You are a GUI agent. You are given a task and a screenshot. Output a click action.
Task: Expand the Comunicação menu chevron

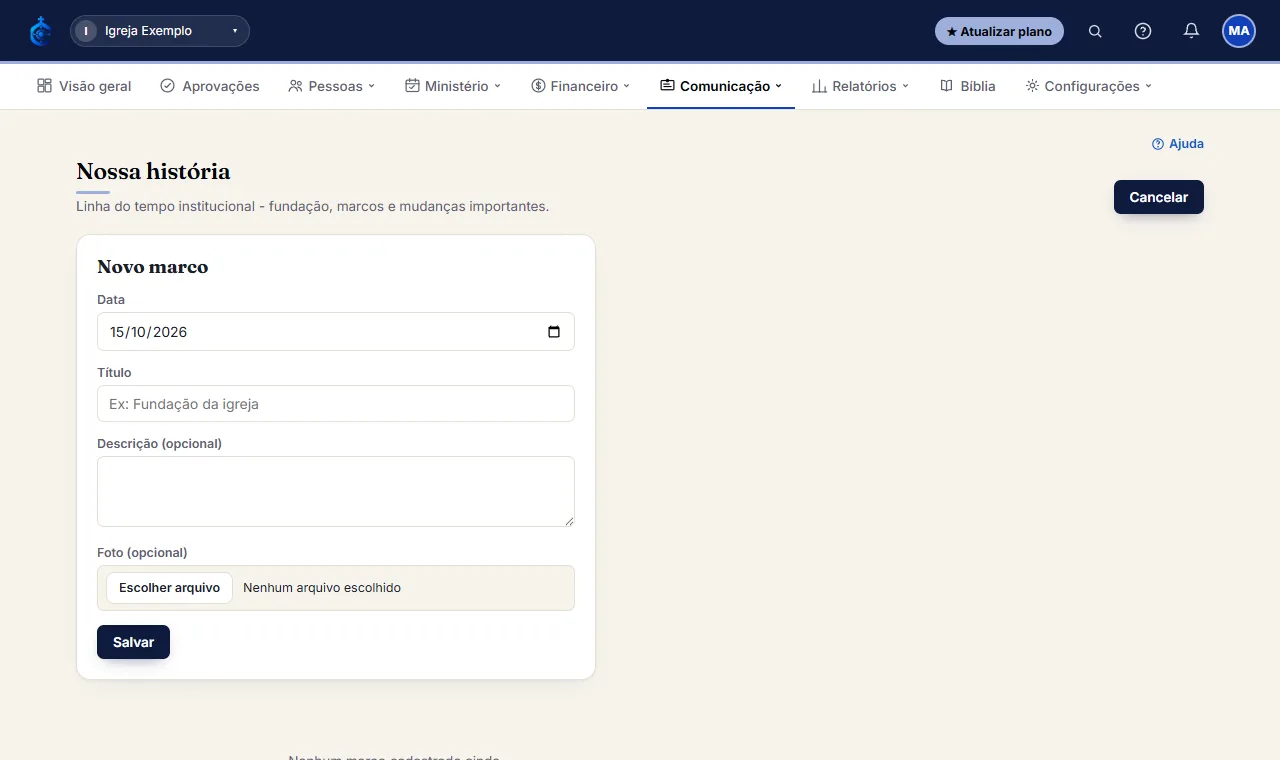[779, 86]
